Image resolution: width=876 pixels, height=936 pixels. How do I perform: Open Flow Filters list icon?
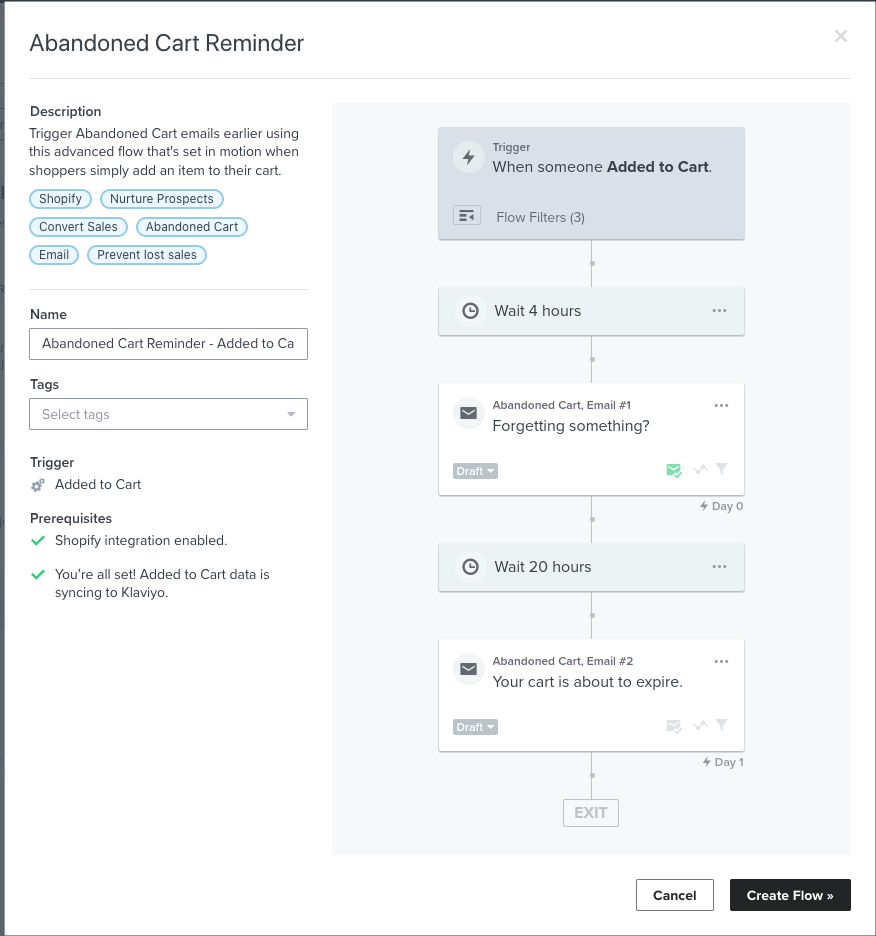(467, 215)
